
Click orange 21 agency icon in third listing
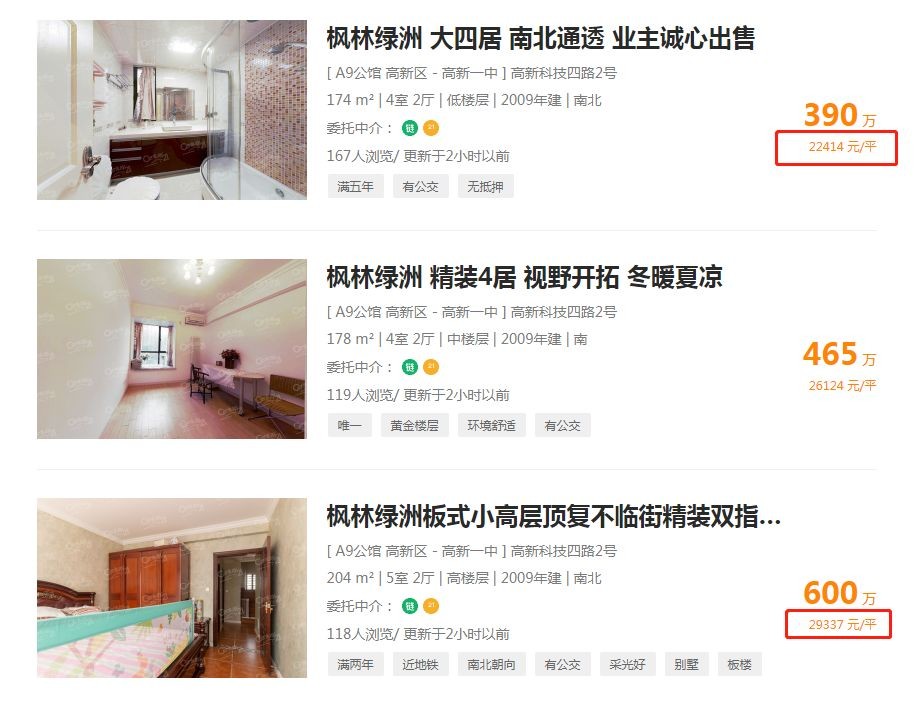pyautogui.click(x=431, y=606)
